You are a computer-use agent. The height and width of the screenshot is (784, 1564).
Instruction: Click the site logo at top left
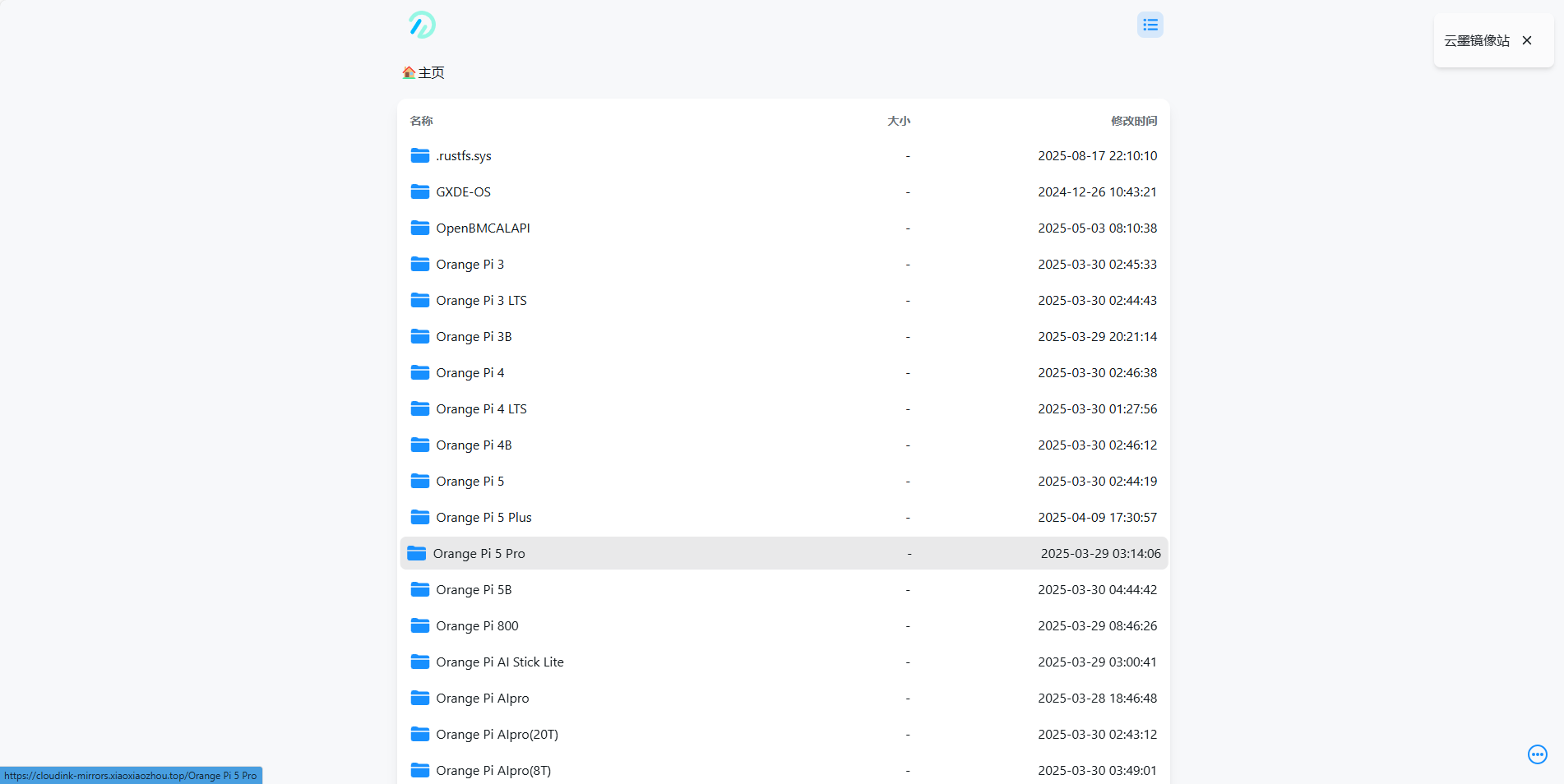point(422,25)
